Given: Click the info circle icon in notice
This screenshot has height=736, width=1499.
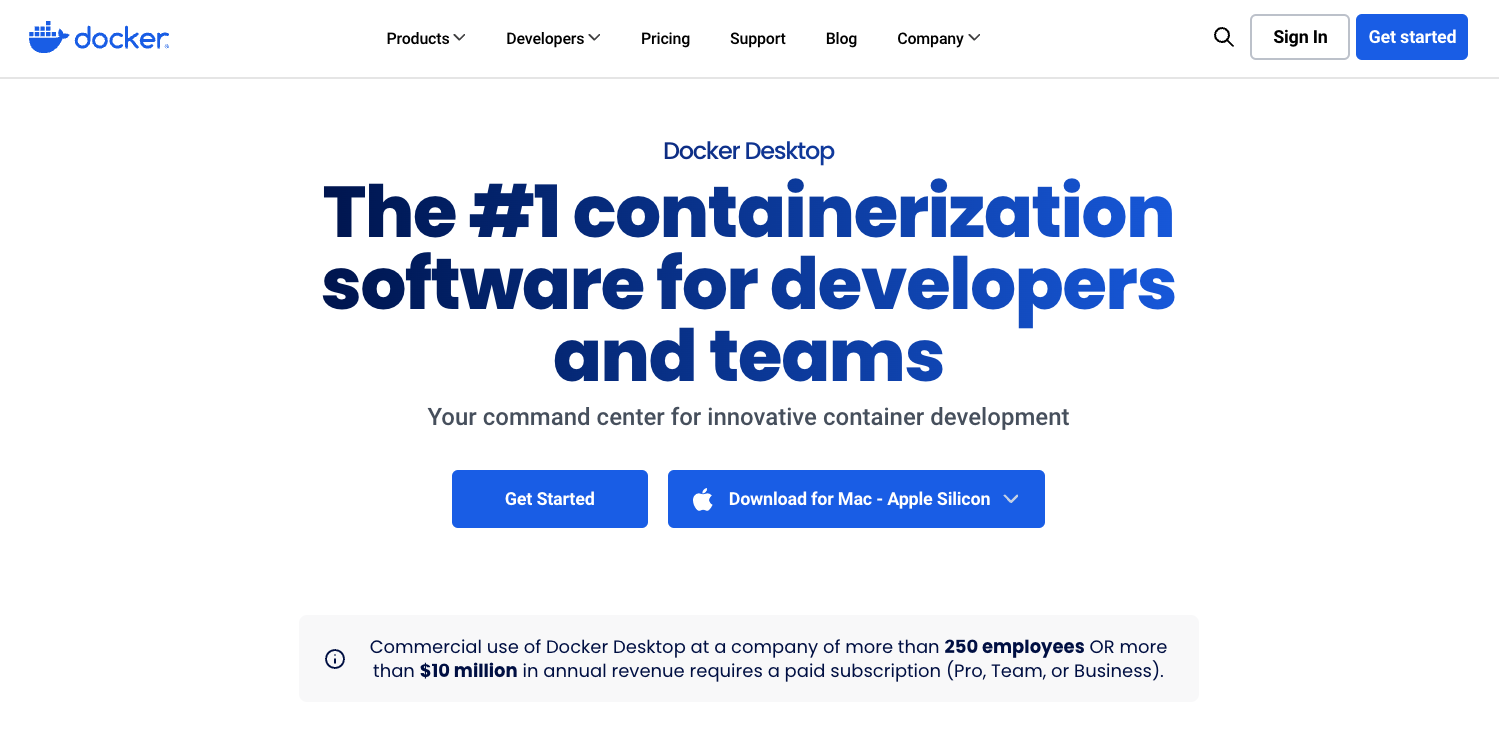Looking at the screenshot, I should coord(335,659).
